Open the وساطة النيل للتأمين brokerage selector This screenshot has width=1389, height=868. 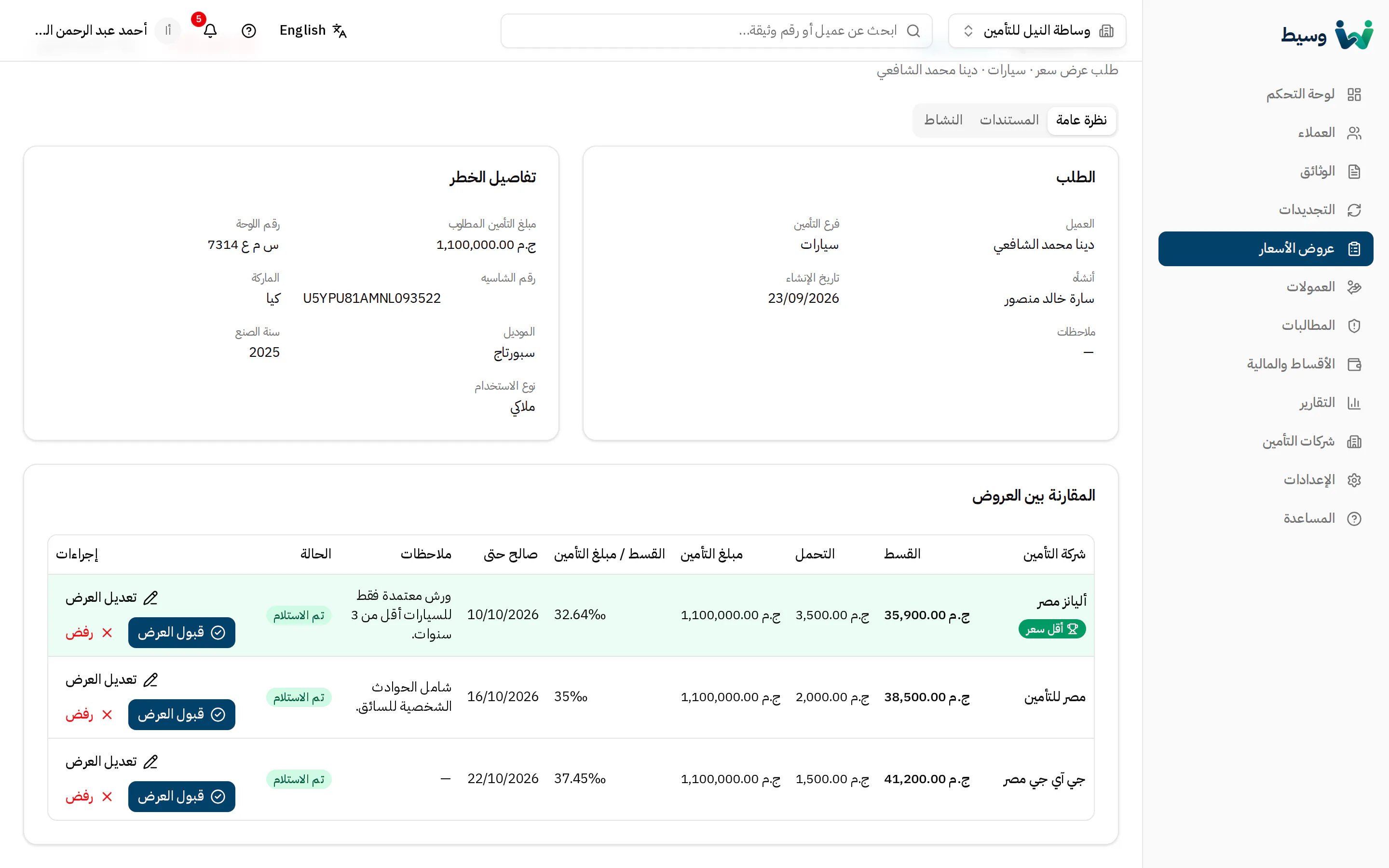click(x=1037, y=30)
